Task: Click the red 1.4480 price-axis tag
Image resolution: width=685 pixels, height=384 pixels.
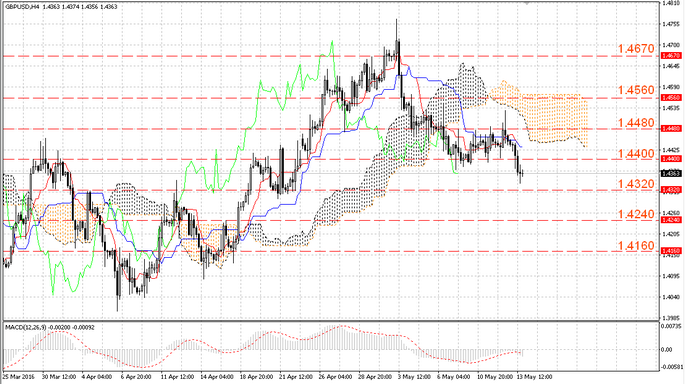Action: (x=671, y=128)
